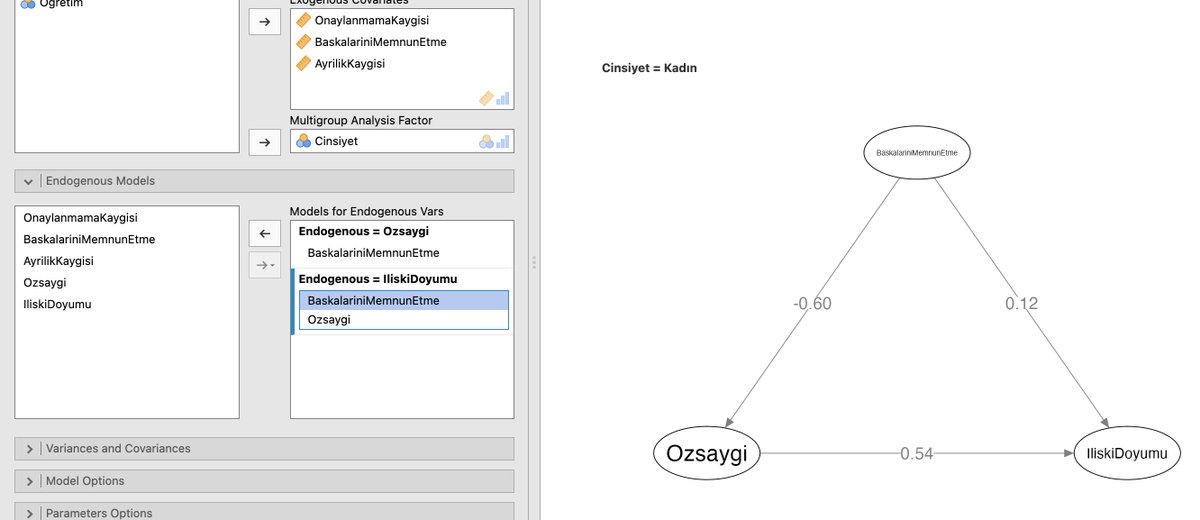
Task: Click the 'Endogenous = Ozsaygi' model header
Action: pos(363,231)
